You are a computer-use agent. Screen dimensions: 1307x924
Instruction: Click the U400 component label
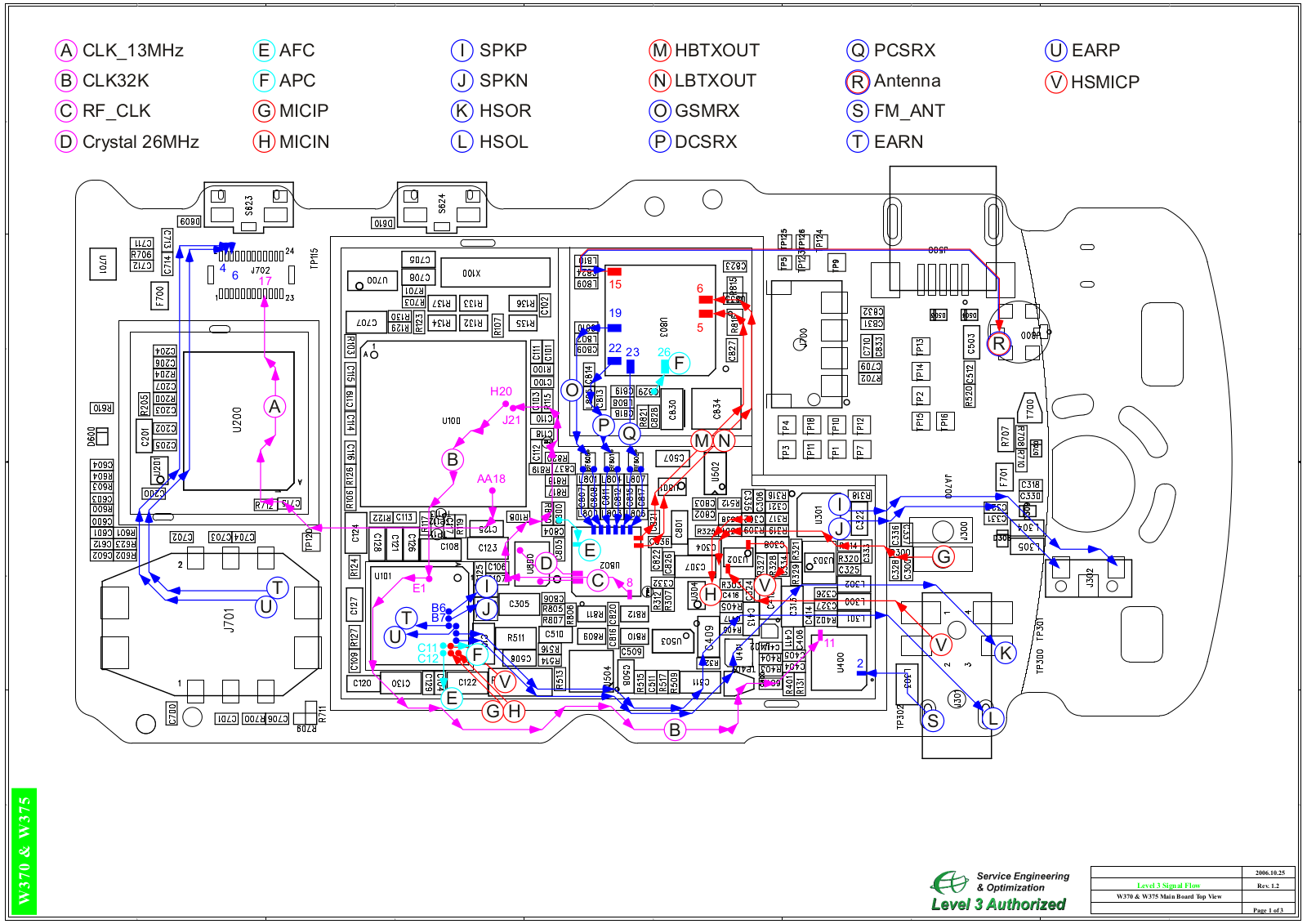click(841, 662)
